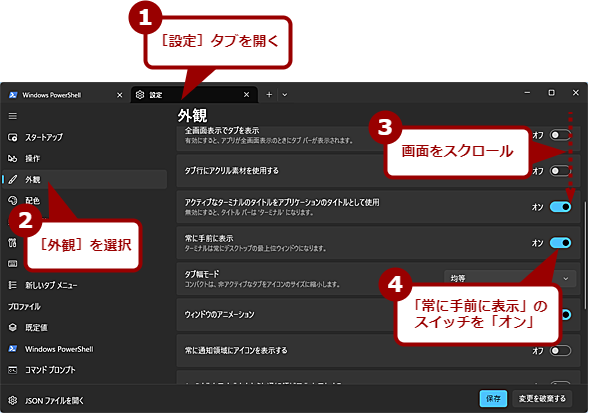The width and height of the screenshot is (589, 414).
Task: Select 新しいタブ メニュー in sidebar
Action: [85, 285]
